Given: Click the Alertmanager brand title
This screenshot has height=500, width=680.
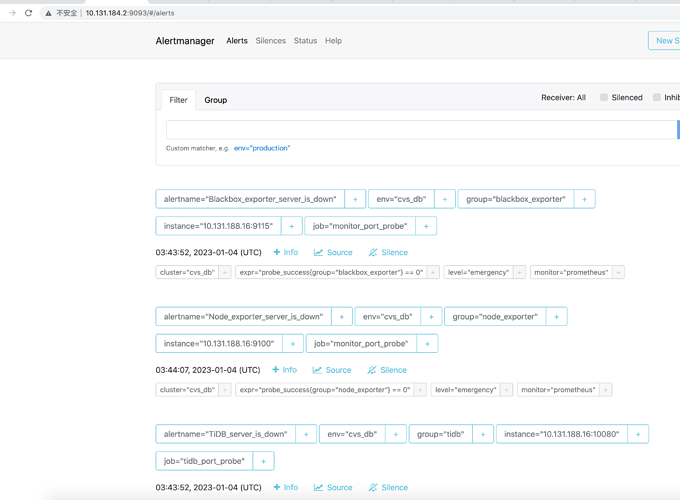Looking at the screenshot, I should (x=185, y=41).
